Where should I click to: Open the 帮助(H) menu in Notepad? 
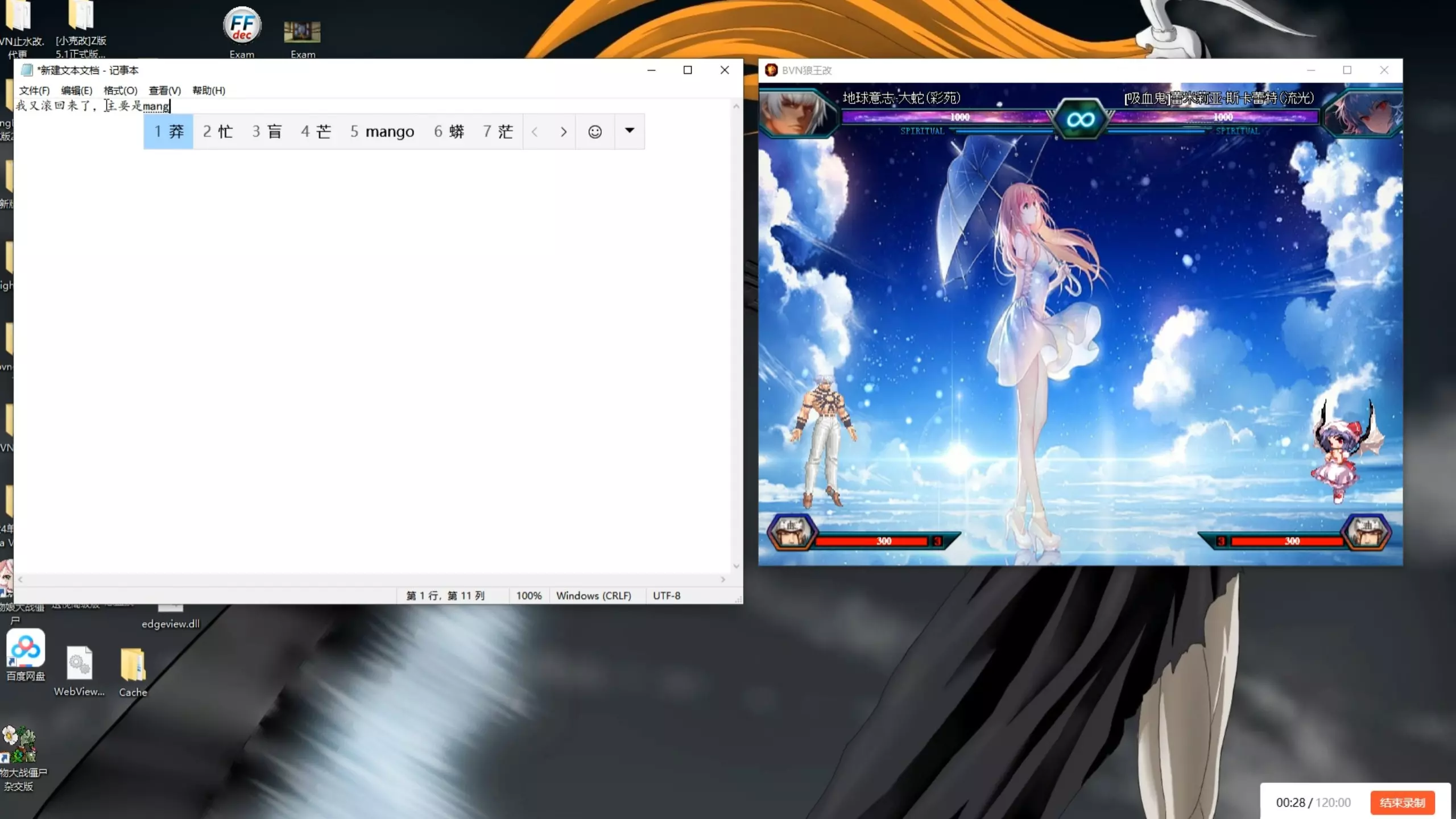click(x=209, y=90)
